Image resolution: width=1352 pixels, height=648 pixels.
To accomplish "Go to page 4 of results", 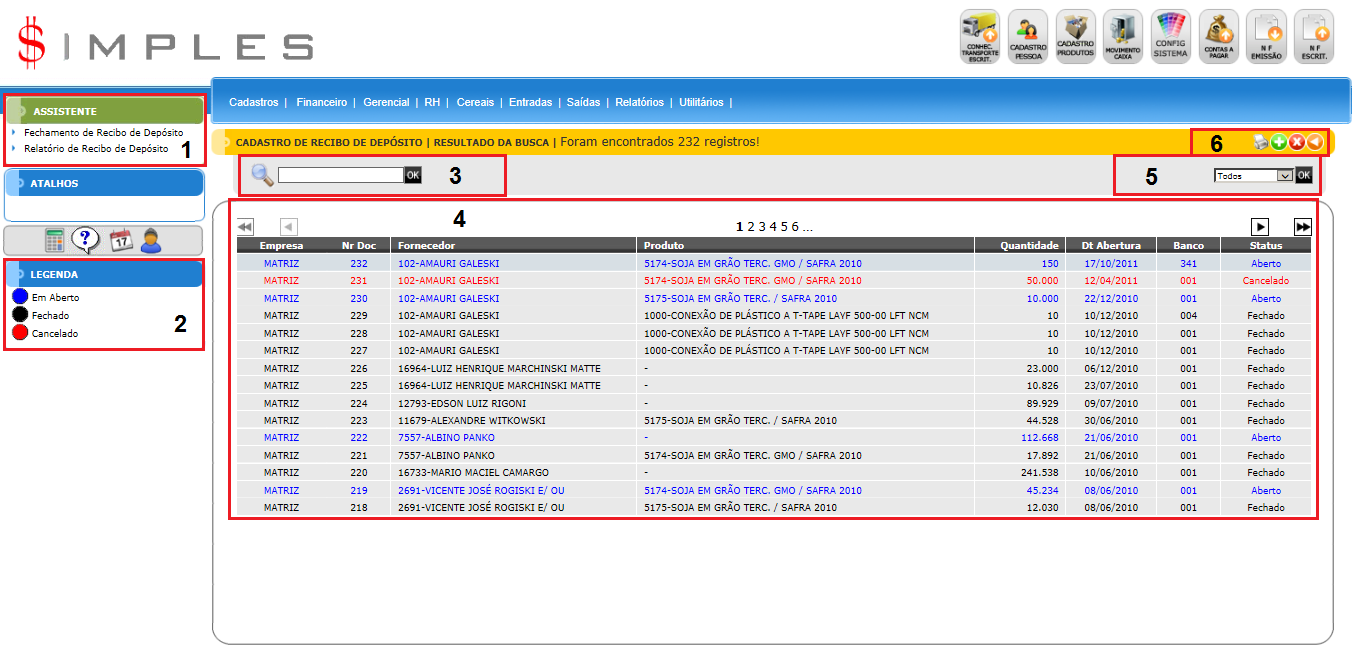I will click(773, 227).
